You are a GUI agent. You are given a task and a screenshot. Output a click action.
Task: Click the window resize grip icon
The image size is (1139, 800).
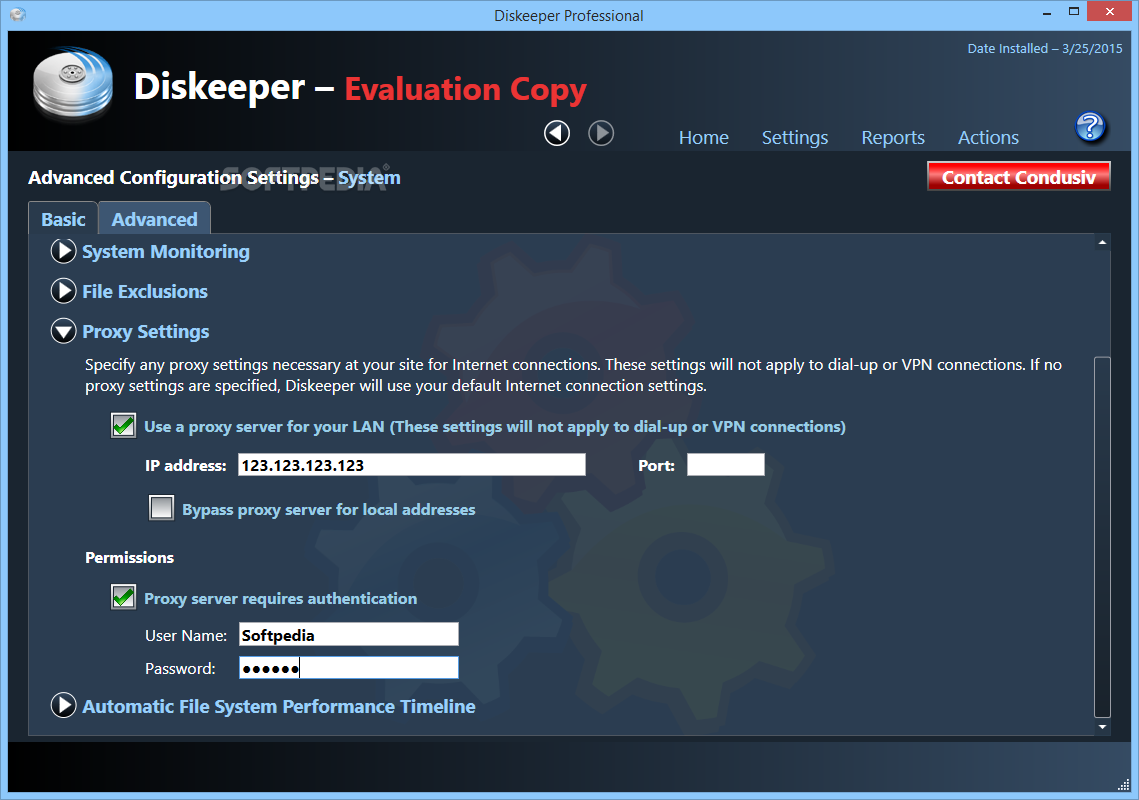click(1123, 784)
